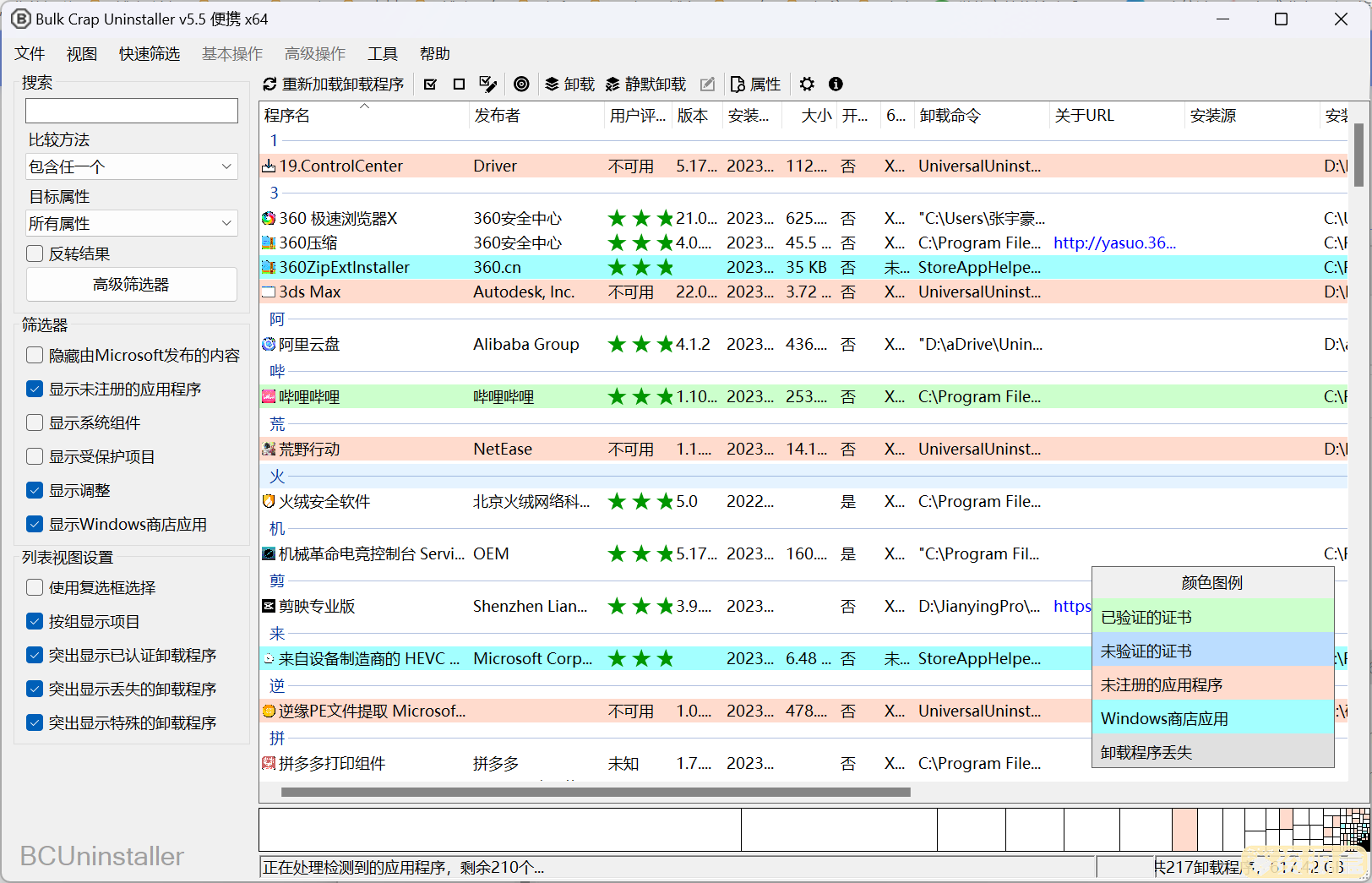Click the vertical scrollbar thumb of the list
The image size is (1372, 883).
(1358, 155)
